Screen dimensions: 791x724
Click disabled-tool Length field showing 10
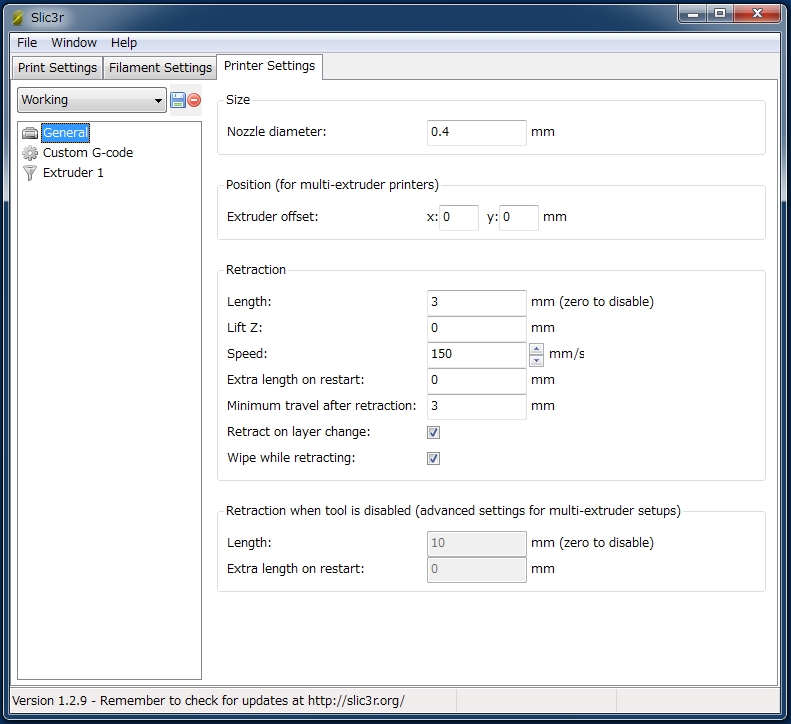pyautogui.click(x=477, y=543)
